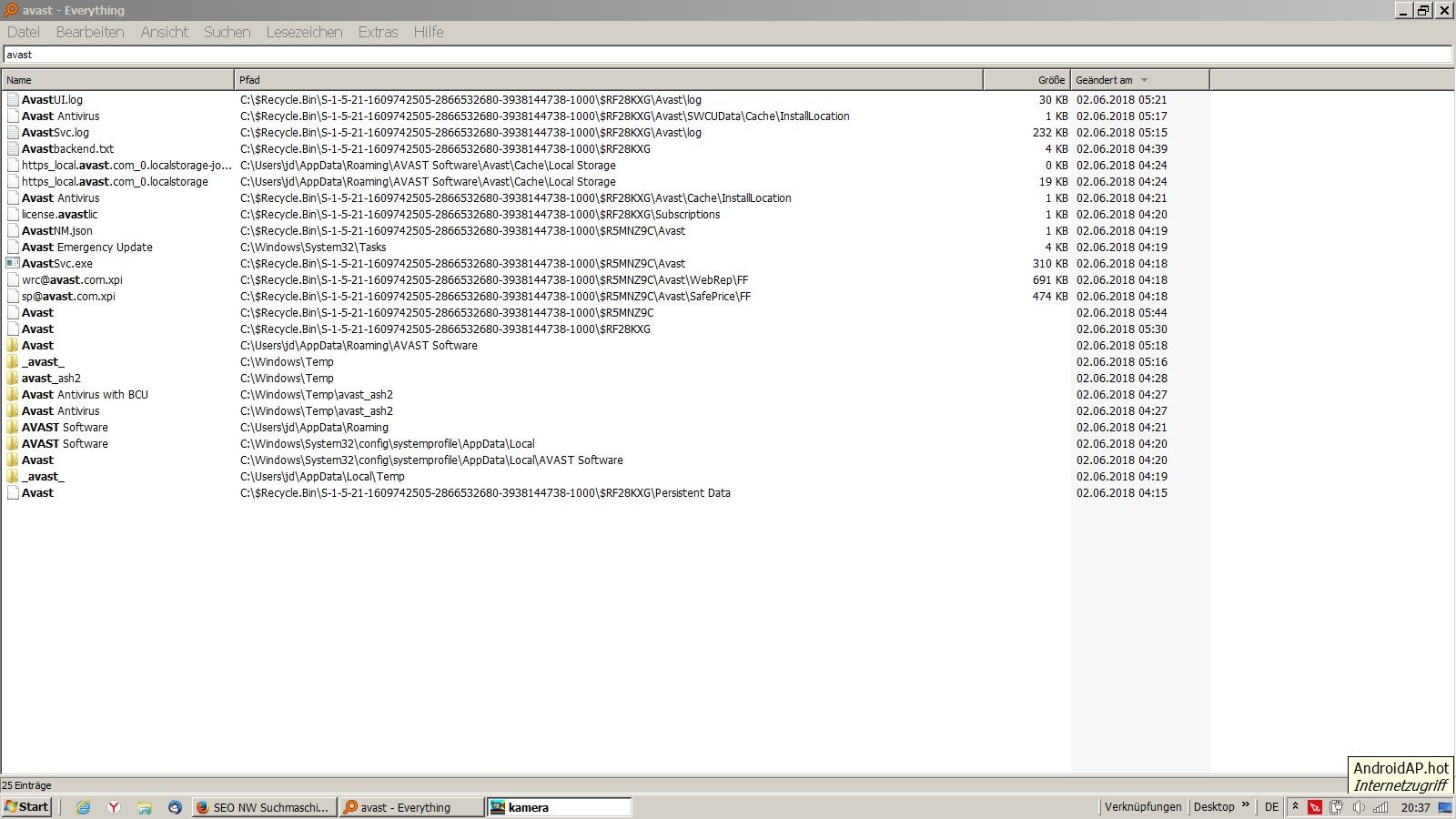Image resolution: width=1456 pixels, height=819 pixels.
Task: Open the file explorer quick launch icon
Action: (145, 807)
